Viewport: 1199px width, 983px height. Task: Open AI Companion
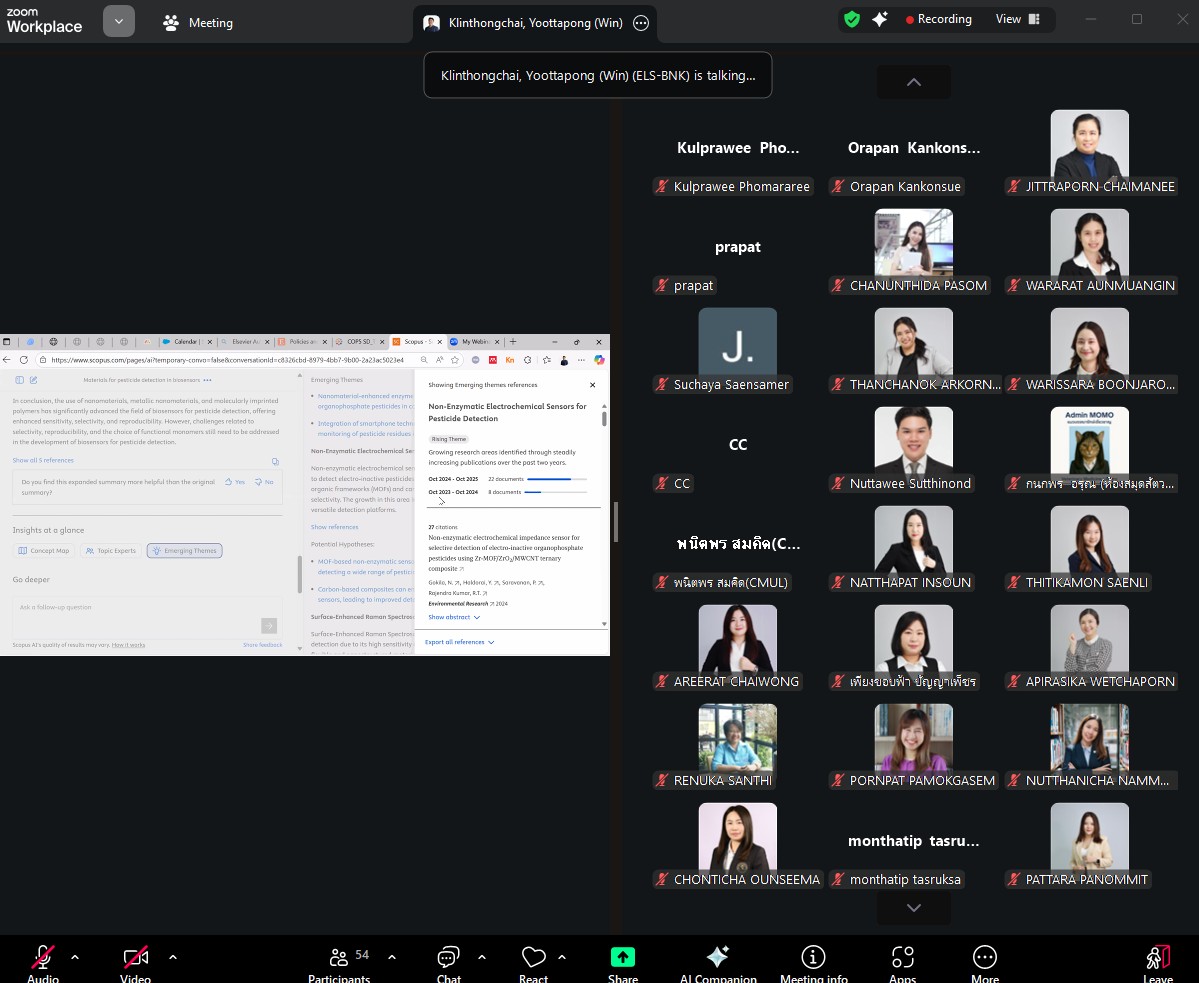coord(717,958)
